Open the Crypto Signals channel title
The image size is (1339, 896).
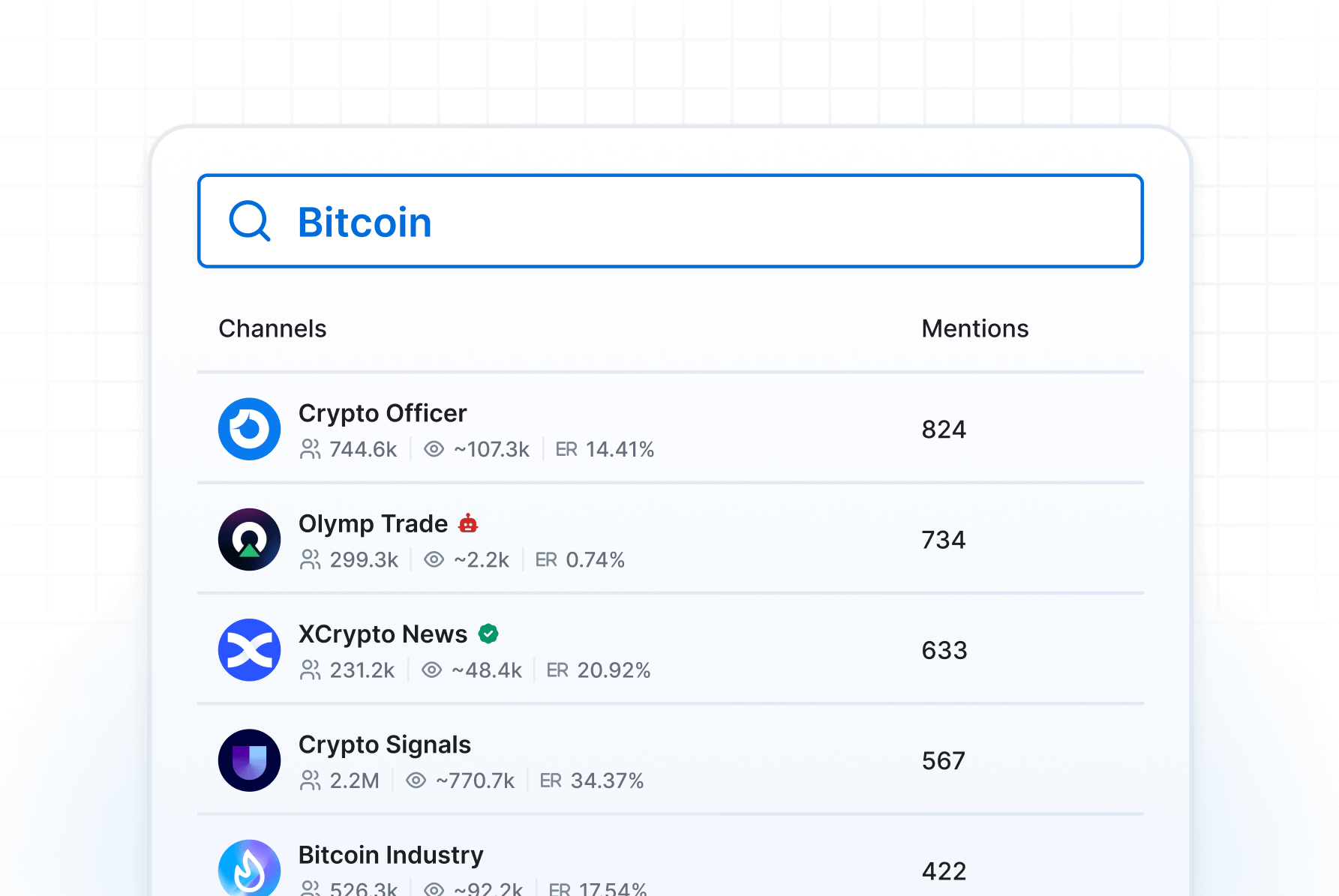coord(384,745)
